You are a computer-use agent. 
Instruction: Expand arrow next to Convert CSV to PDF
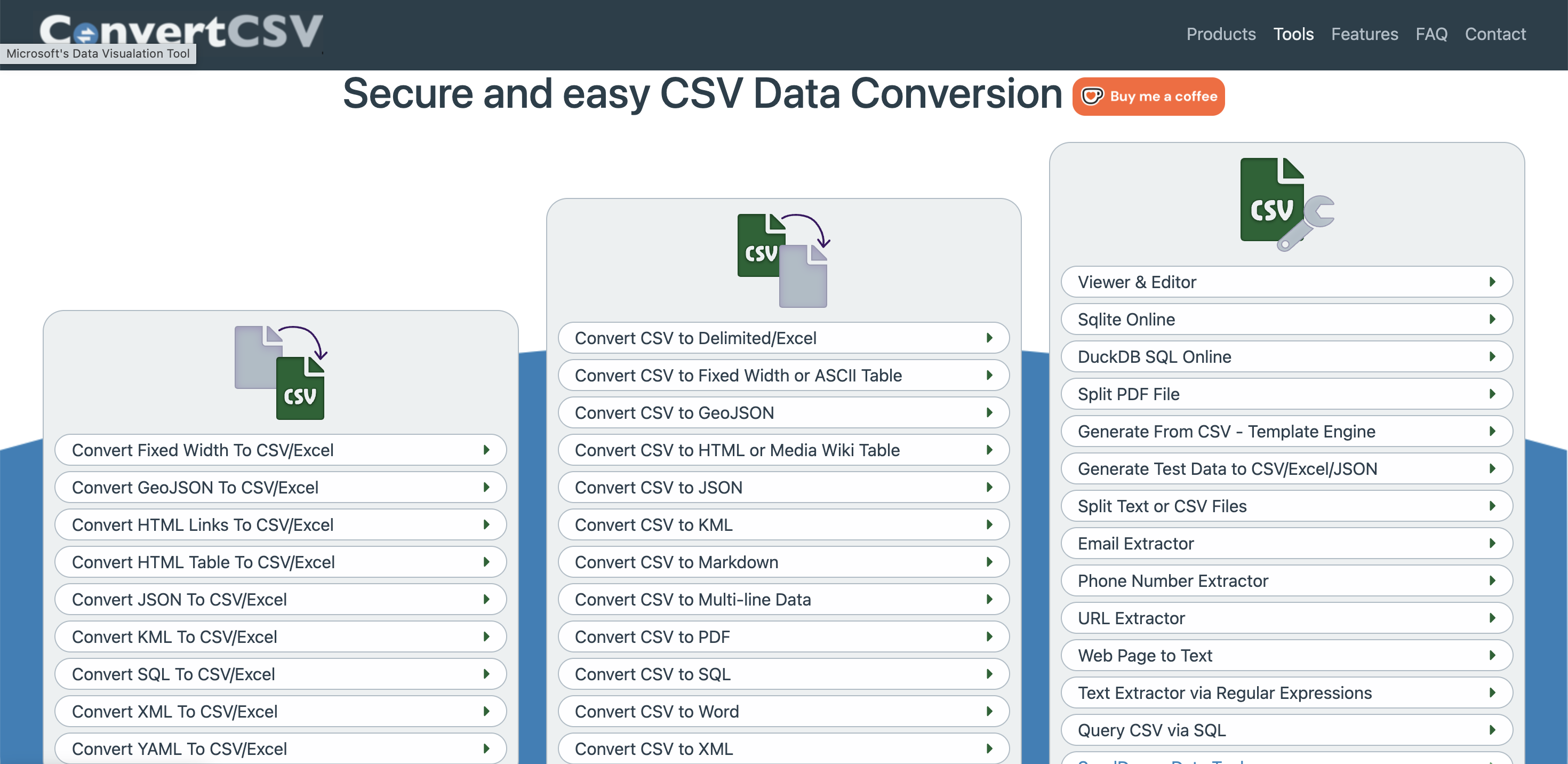pos(989,636)
